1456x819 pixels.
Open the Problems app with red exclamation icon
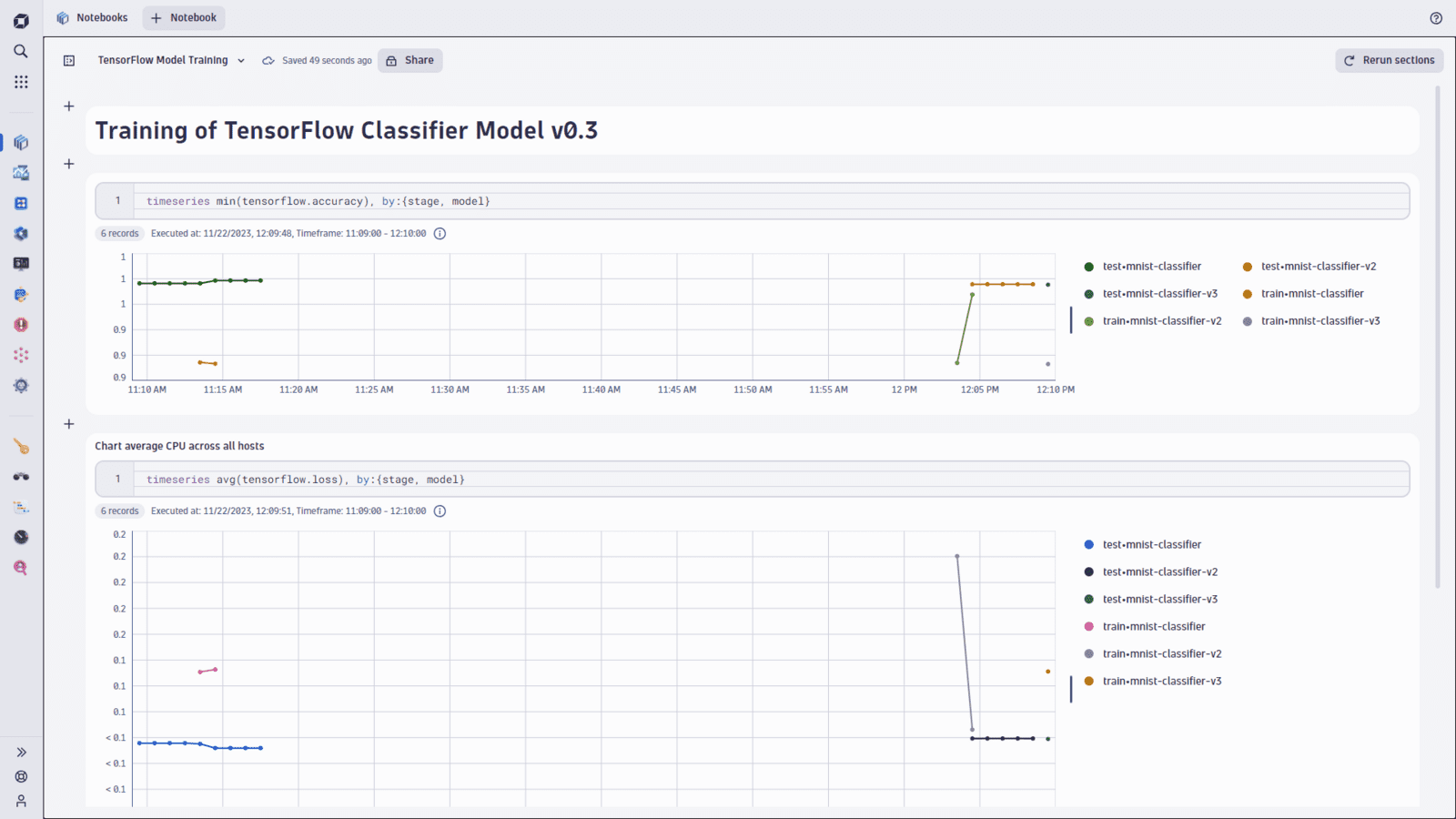pyautogui.click(x=21, y=324)
